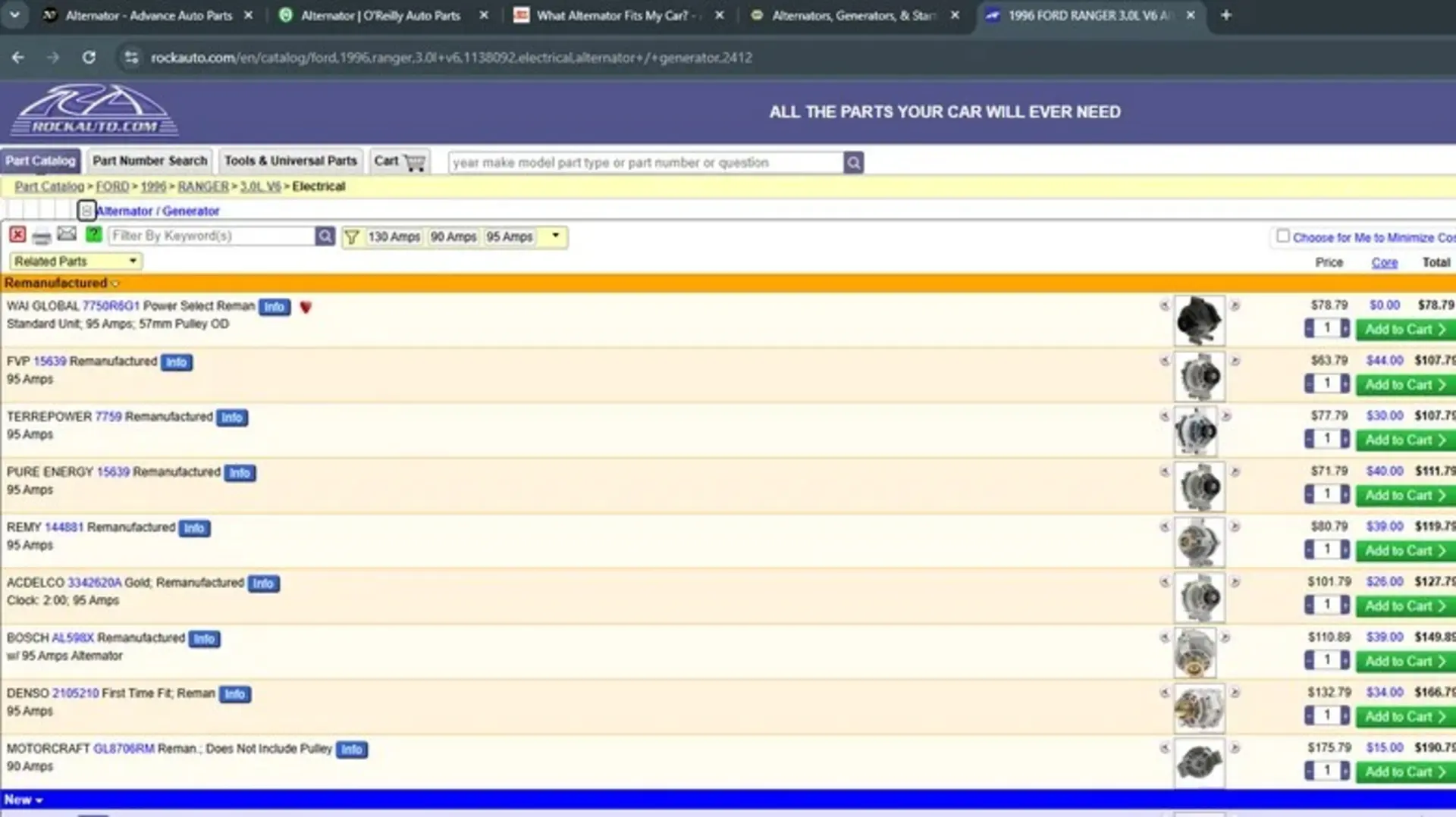Click the Filter By Keyword(s) field

[x=212, y=236]
